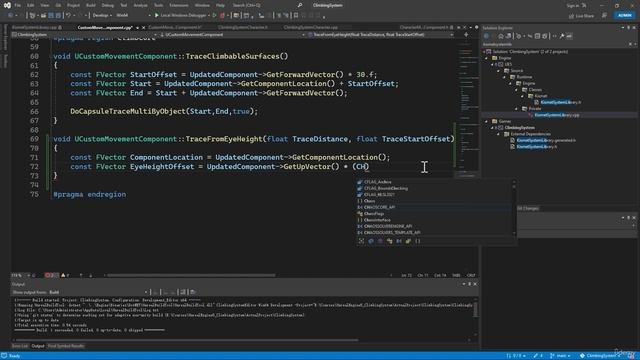
Task: Click the green play icon of Local Windows Debugger
Action: [156, 16]
